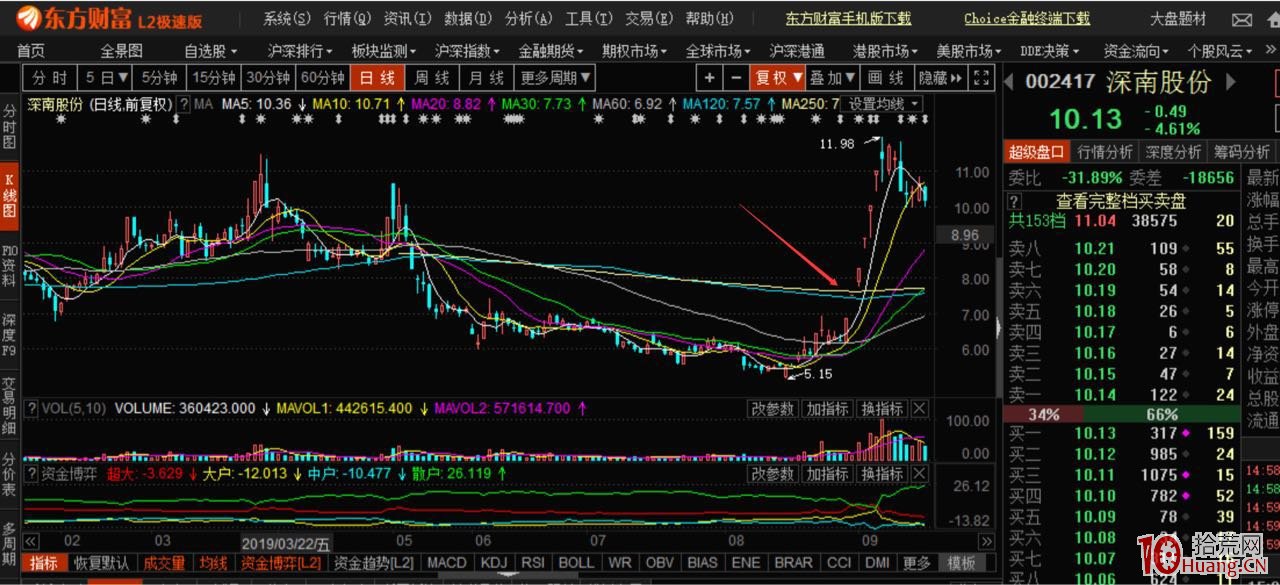Select MACD indicator tab

(447, 563)
